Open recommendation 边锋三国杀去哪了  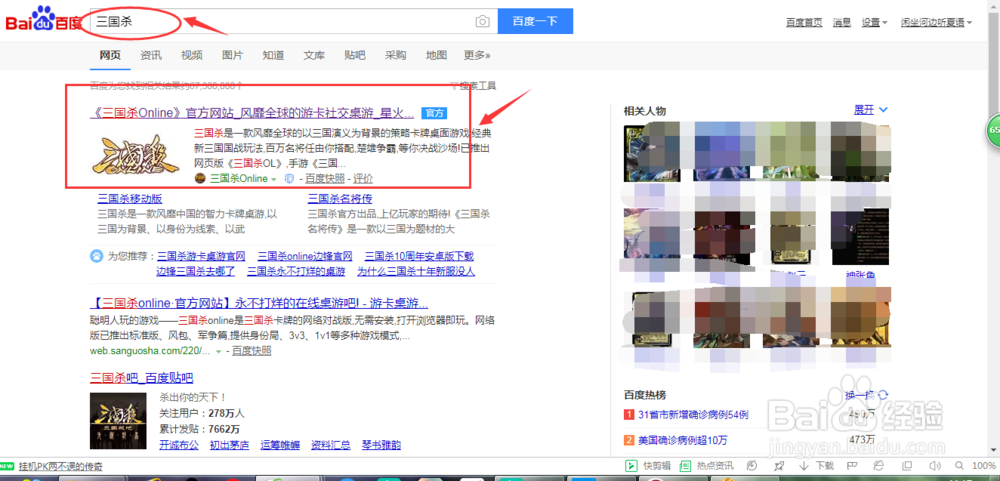pos(196,271)
